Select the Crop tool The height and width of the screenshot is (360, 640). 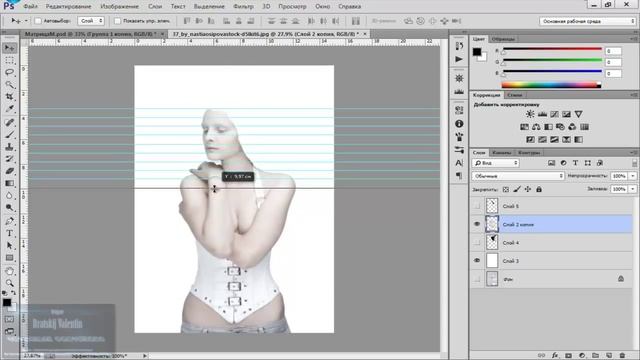pos(9,97)
